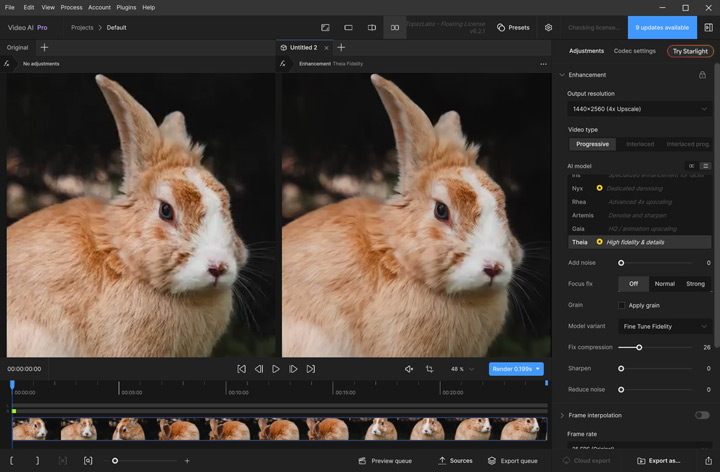Select Interlaced prog. video type
The height and width of the screenshot is (472, 720).
coord(687,144)
